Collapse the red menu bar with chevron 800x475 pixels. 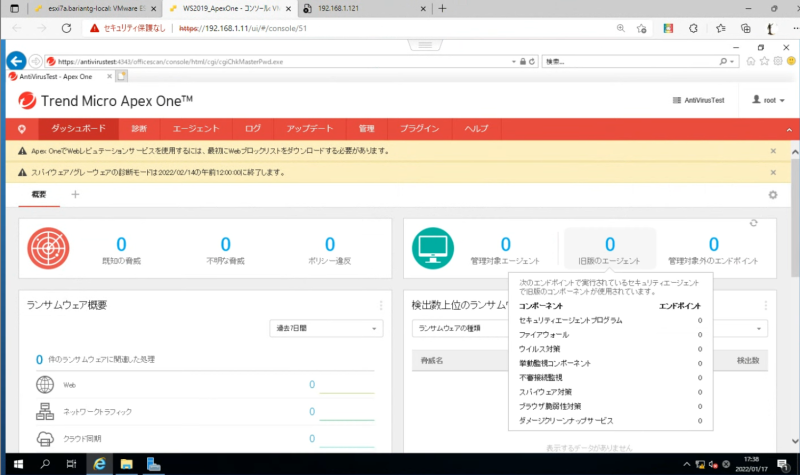[x=789, y=130]
